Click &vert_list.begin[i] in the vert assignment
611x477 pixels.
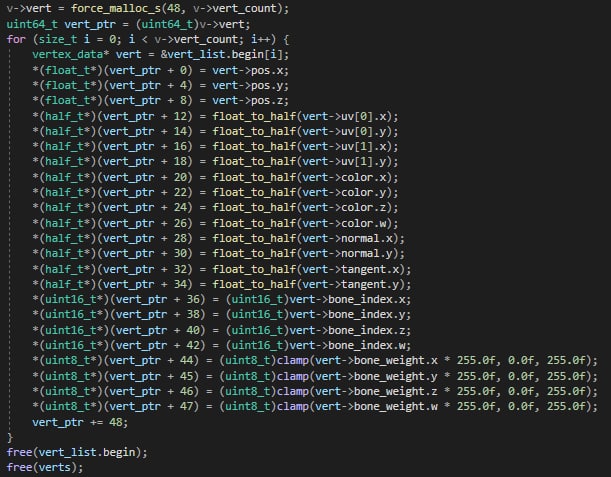click(x=222, y=54)
